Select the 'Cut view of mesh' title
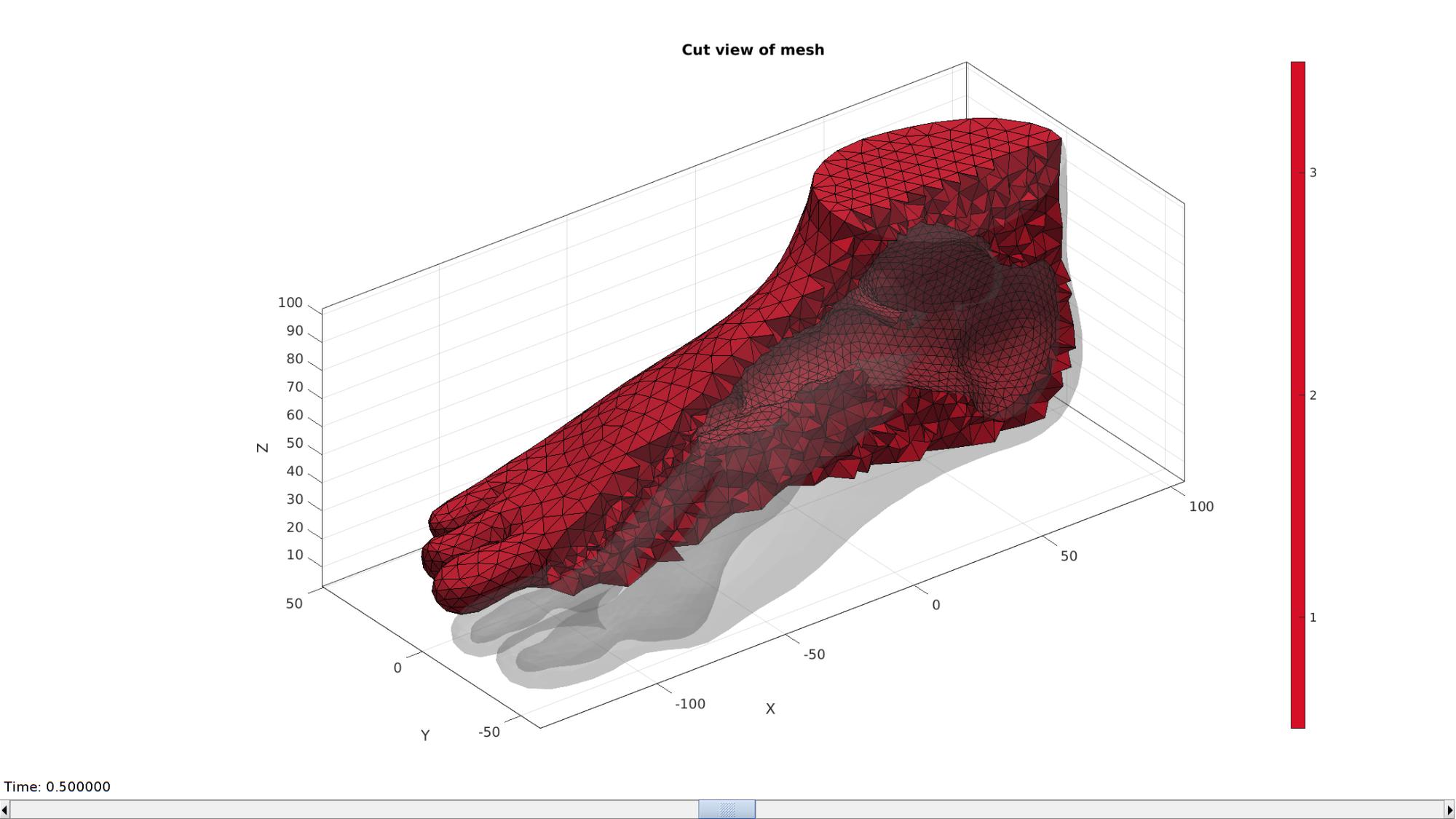This screenshot has height=819, width=1456. (753, 50)
